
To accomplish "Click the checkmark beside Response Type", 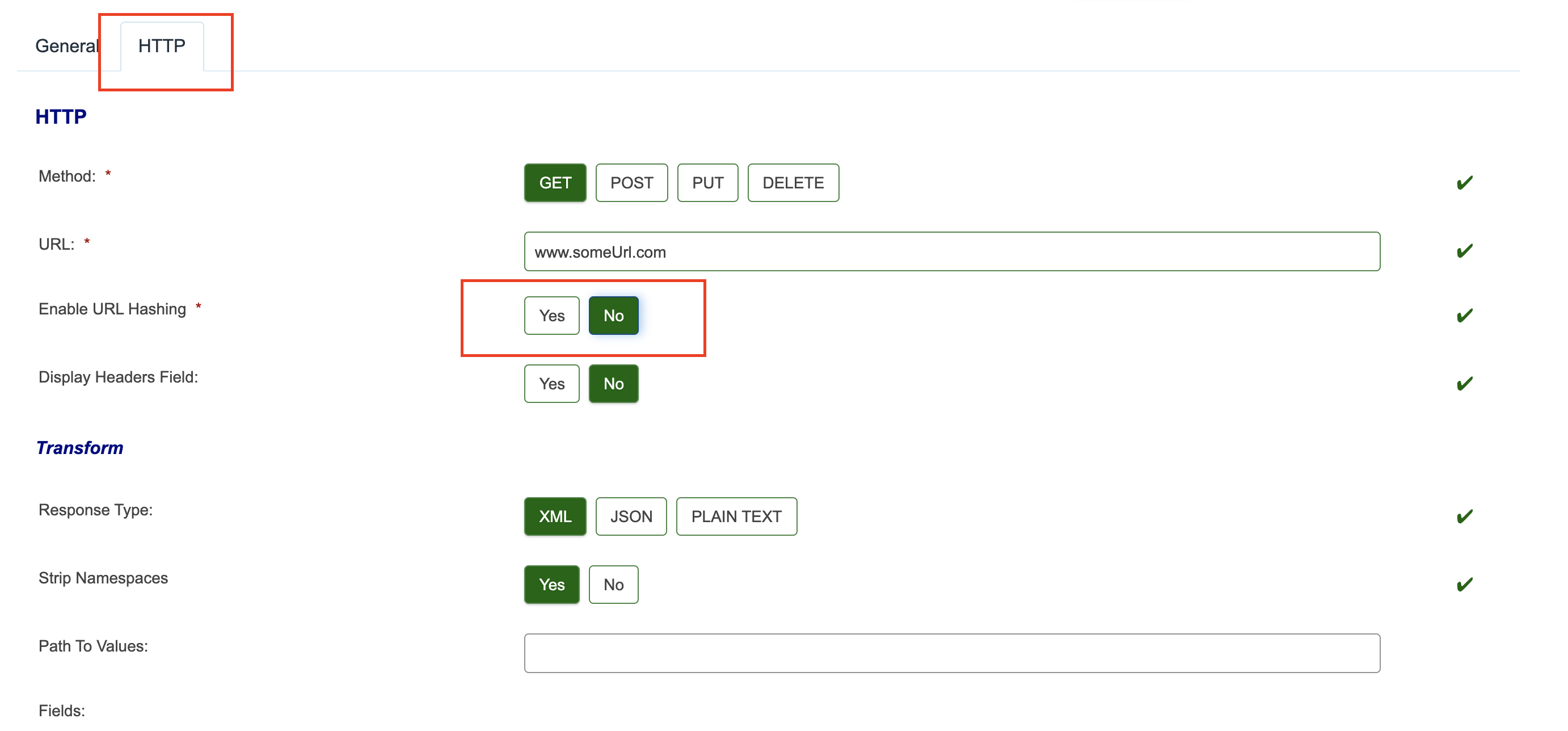I will [x=1464, y=516].
